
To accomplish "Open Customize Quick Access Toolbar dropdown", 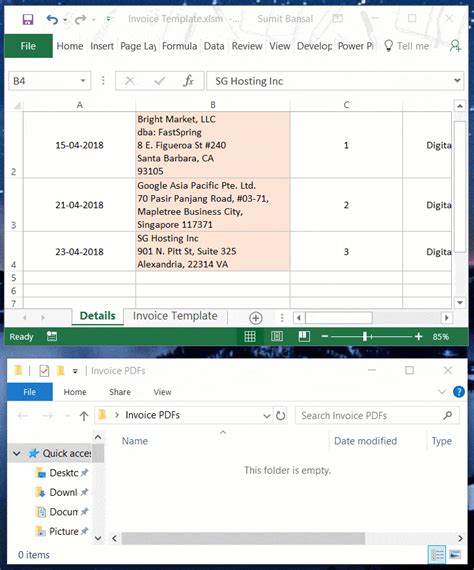I will click(x=108, y=19).
